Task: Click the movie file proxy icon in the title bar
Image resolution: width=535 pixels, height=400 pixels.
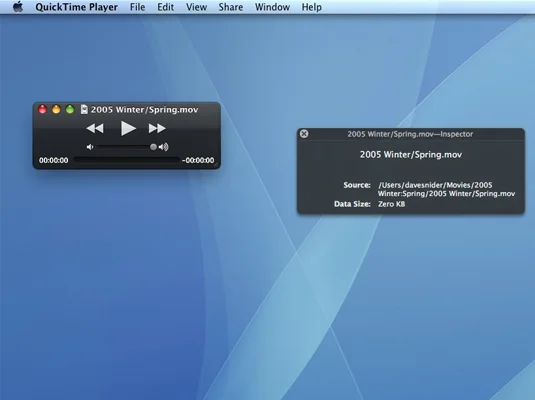Action: coord(84,110)
